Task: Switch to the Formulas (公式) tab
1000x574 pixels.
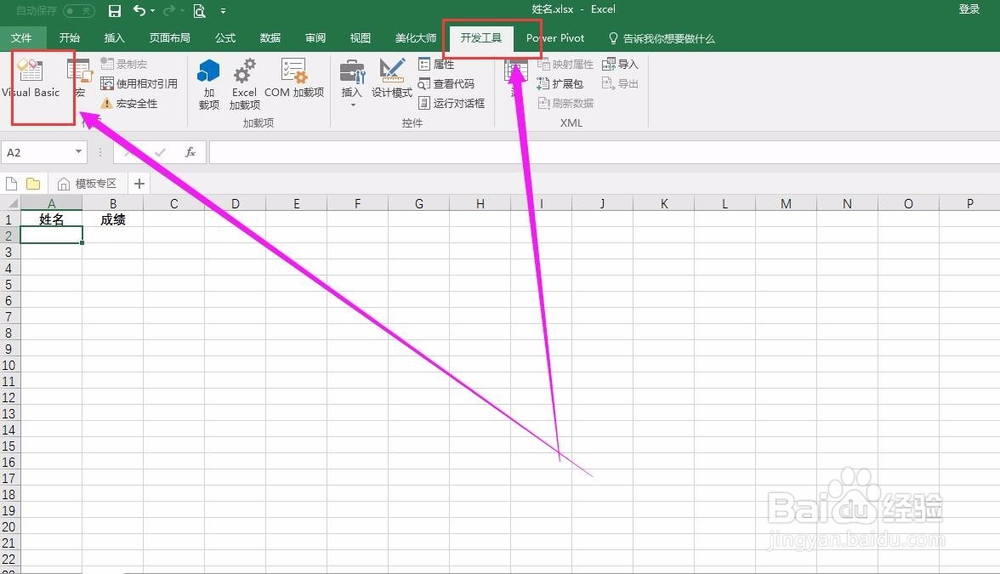Action: tap(225, 38)
